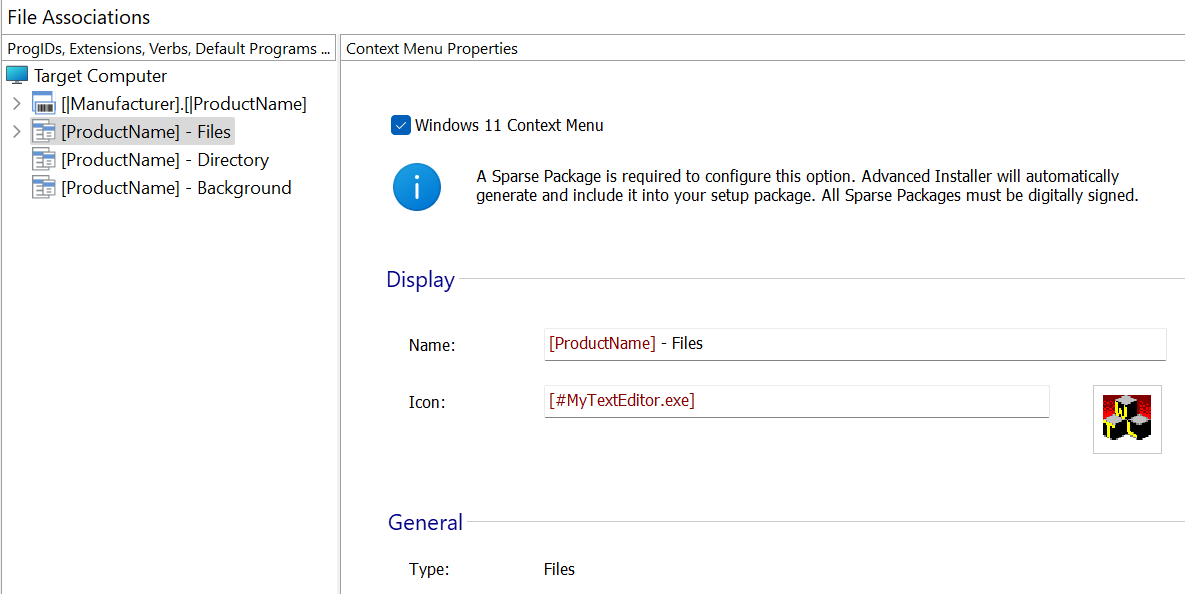Switch to the ProgIDs, Extensions, Verbs pane
Screen dimensions: 1185x594
(168, 48)
